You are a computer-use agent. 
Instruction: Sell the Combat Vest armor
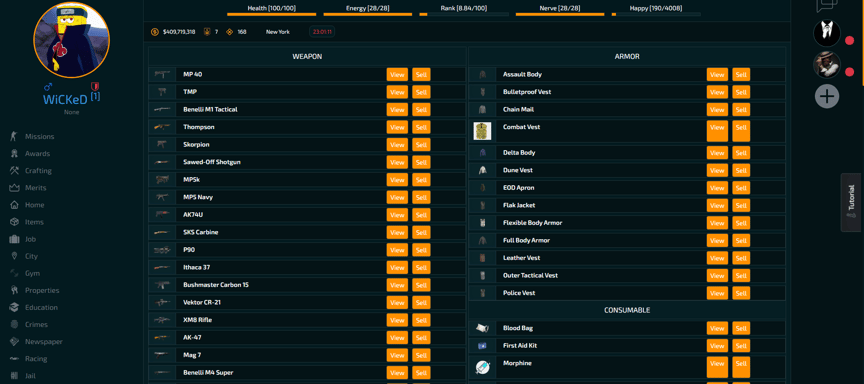click(741, 131)
